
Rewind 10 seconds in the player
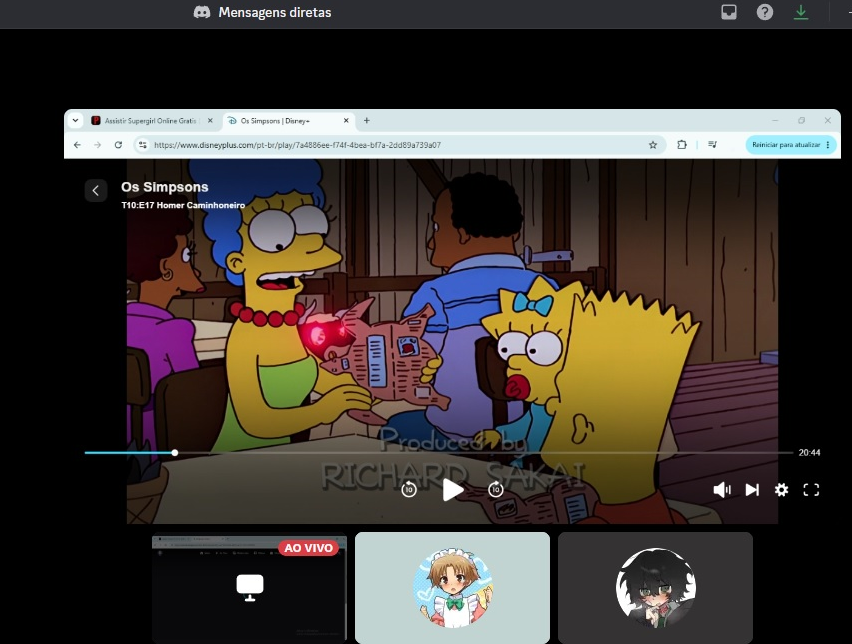tap(409, 490)
